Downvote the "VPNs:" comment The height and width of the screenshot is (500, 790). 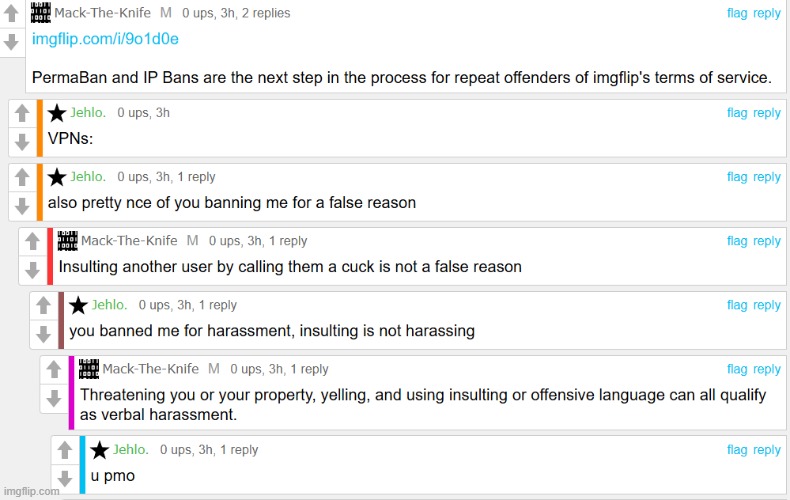point(22,142)
